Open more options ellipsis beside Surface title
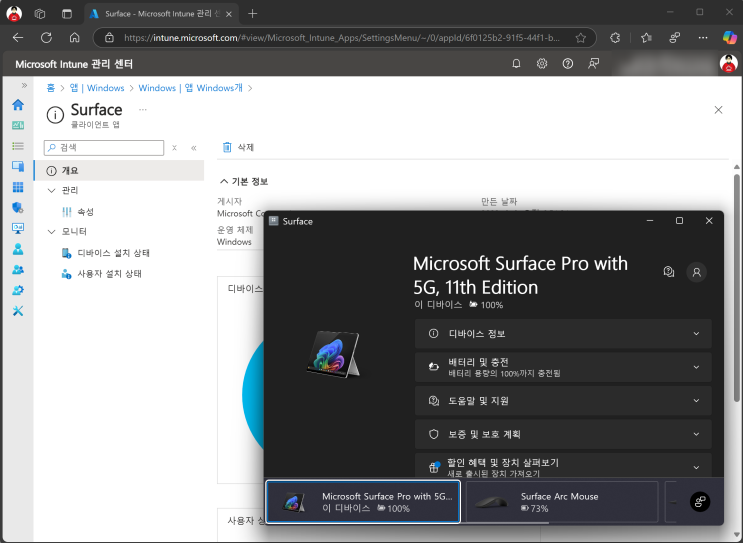 coord(143,109)
